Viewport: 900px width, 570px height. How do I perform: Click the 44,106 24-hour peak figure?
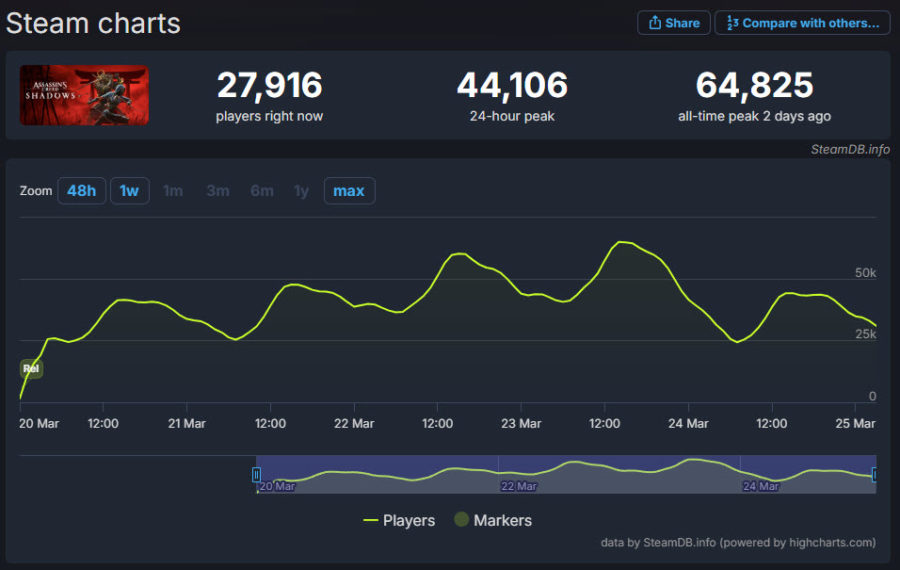(512, 85)
